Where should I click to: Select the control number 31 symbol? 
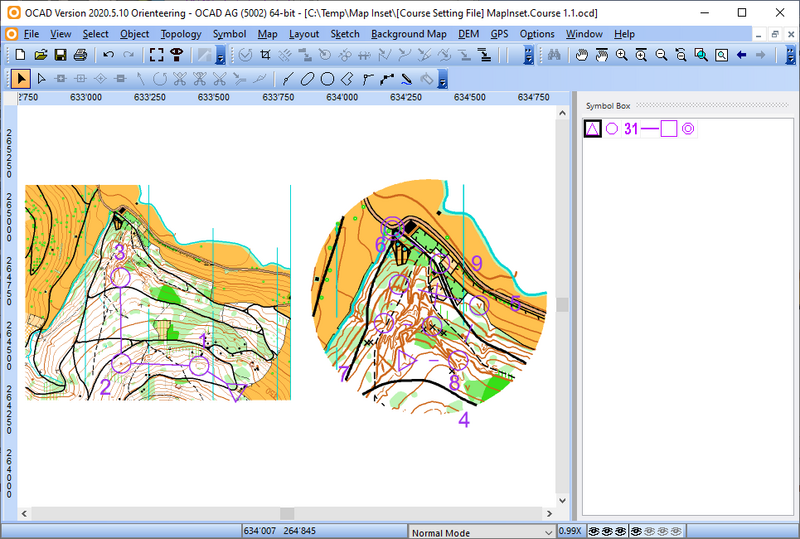[631, 129]
